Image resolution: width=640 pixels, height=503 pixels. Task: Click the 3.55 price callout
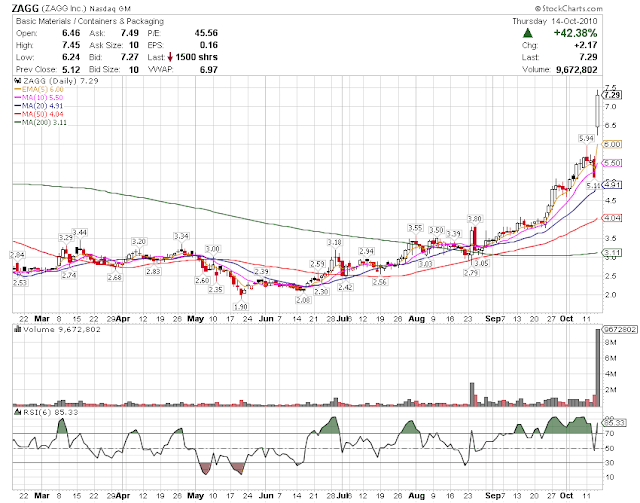click(415, 227)
